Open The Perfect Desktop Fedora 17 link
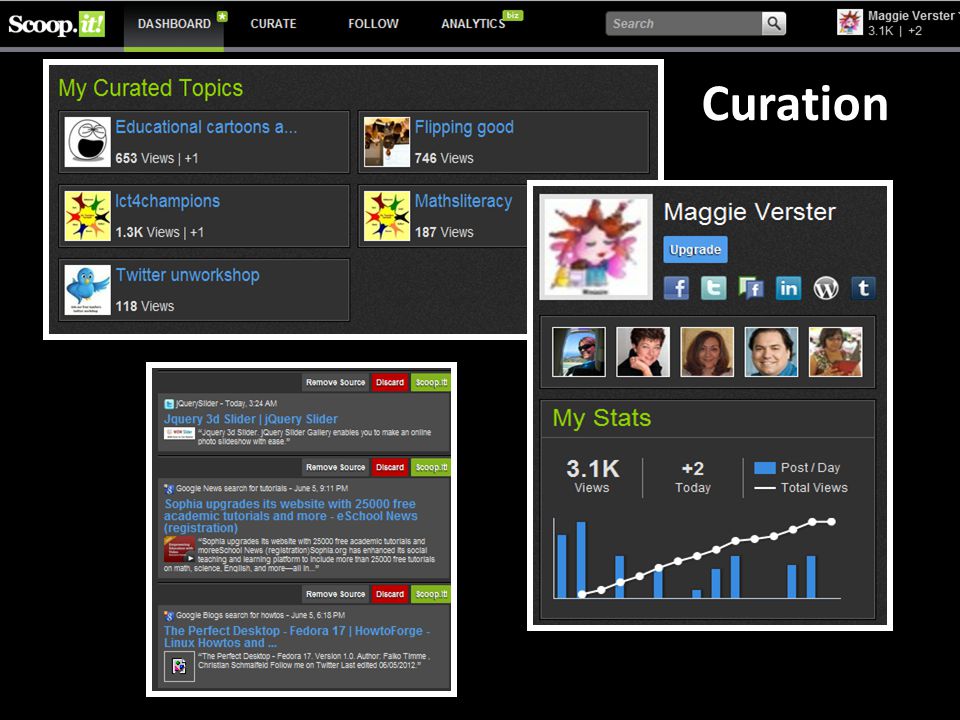The height and width of the screenshot is (720, 960). [297, 637]
